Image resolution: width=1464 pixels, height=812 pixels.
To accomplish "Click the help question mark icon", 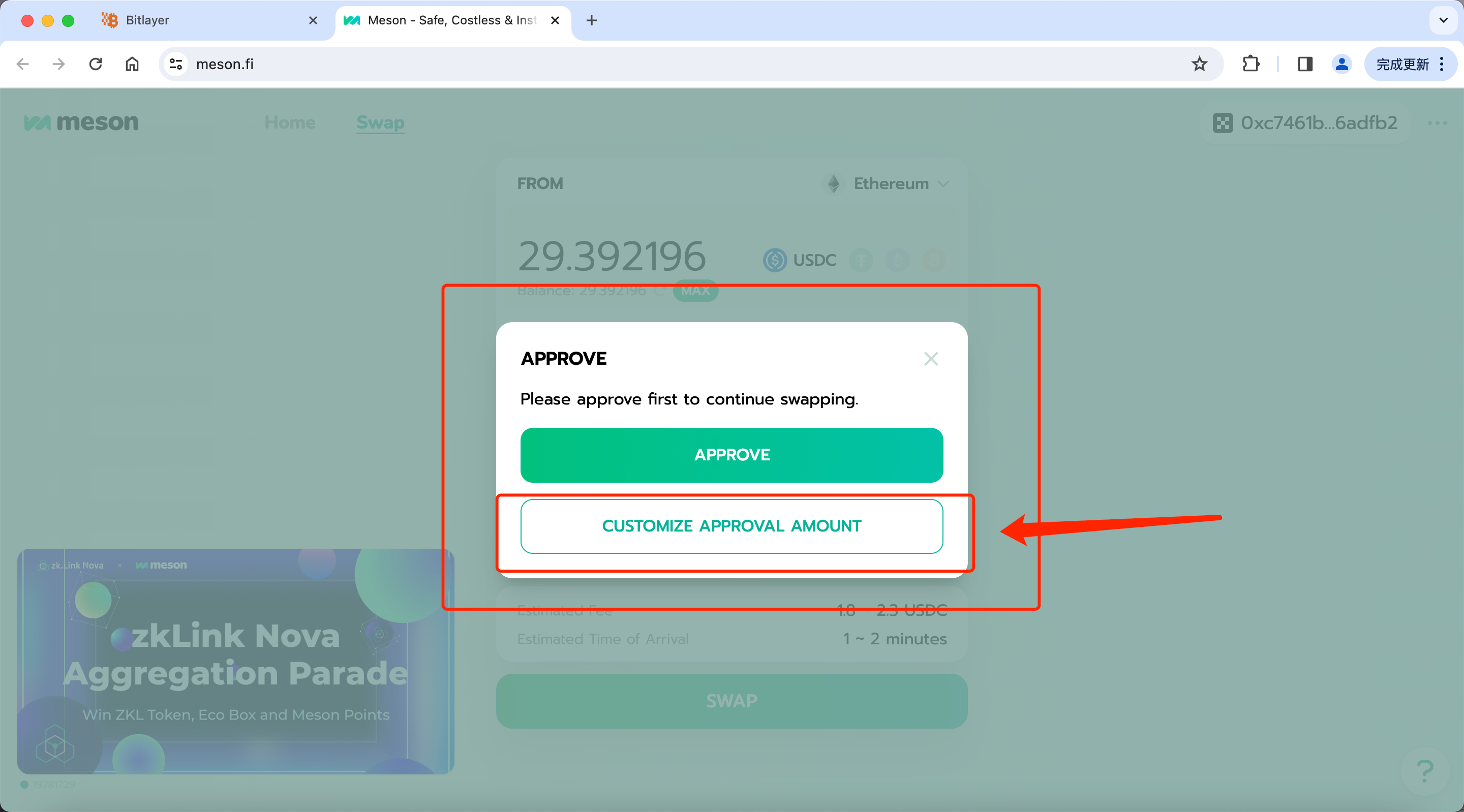I will pos(1424,771).
